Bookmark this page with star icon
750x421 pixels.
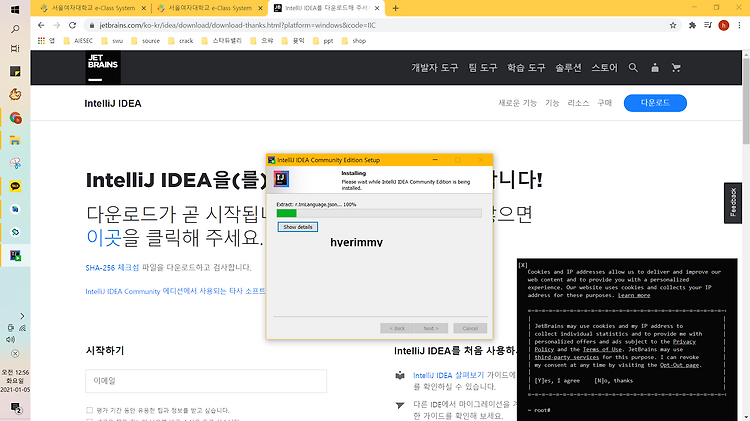[673, 25]
